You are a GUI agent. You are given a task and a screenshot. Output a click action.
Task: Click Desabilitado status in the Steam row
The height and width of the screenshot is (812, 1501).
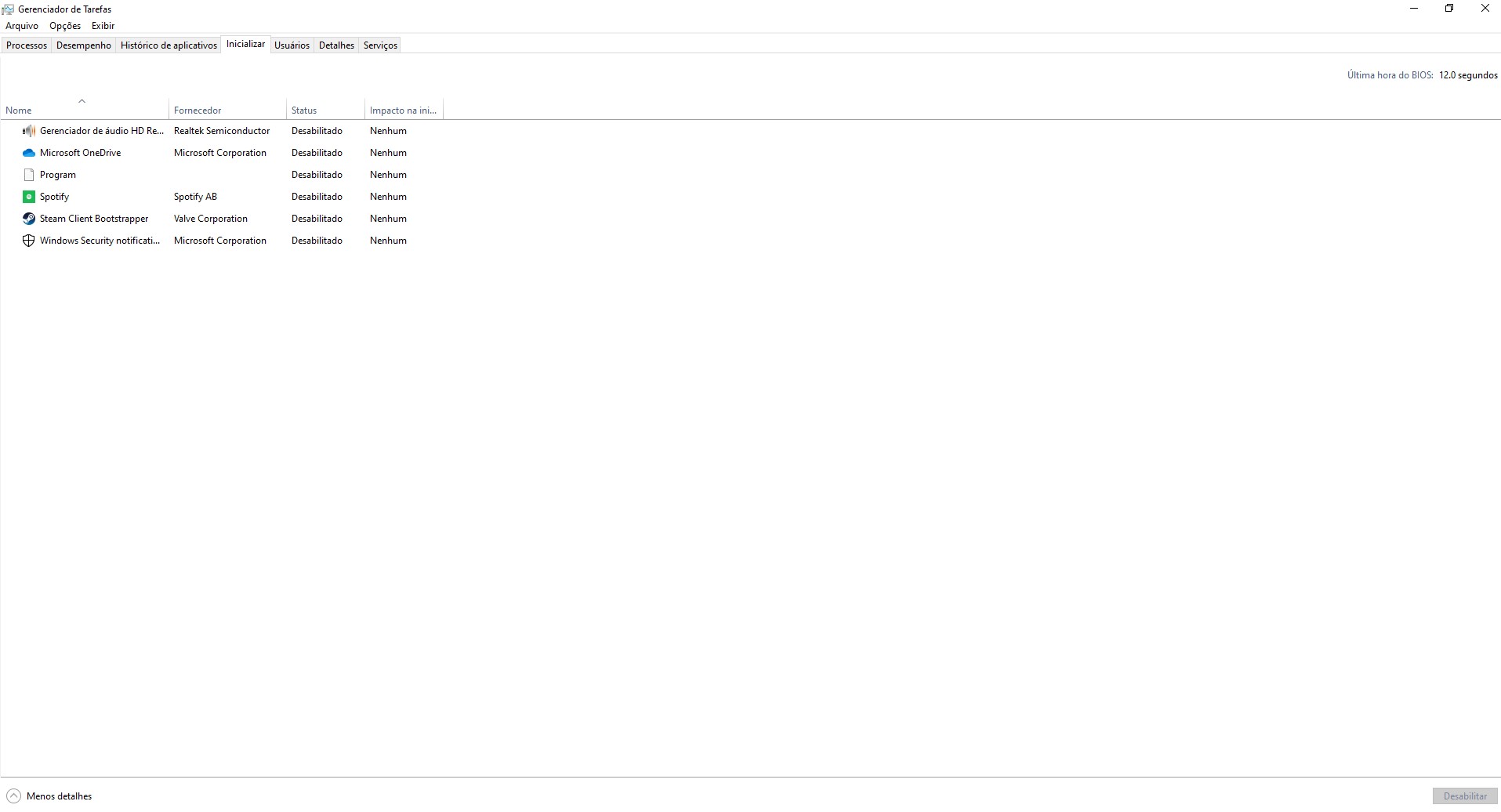[x=317, y=219]
